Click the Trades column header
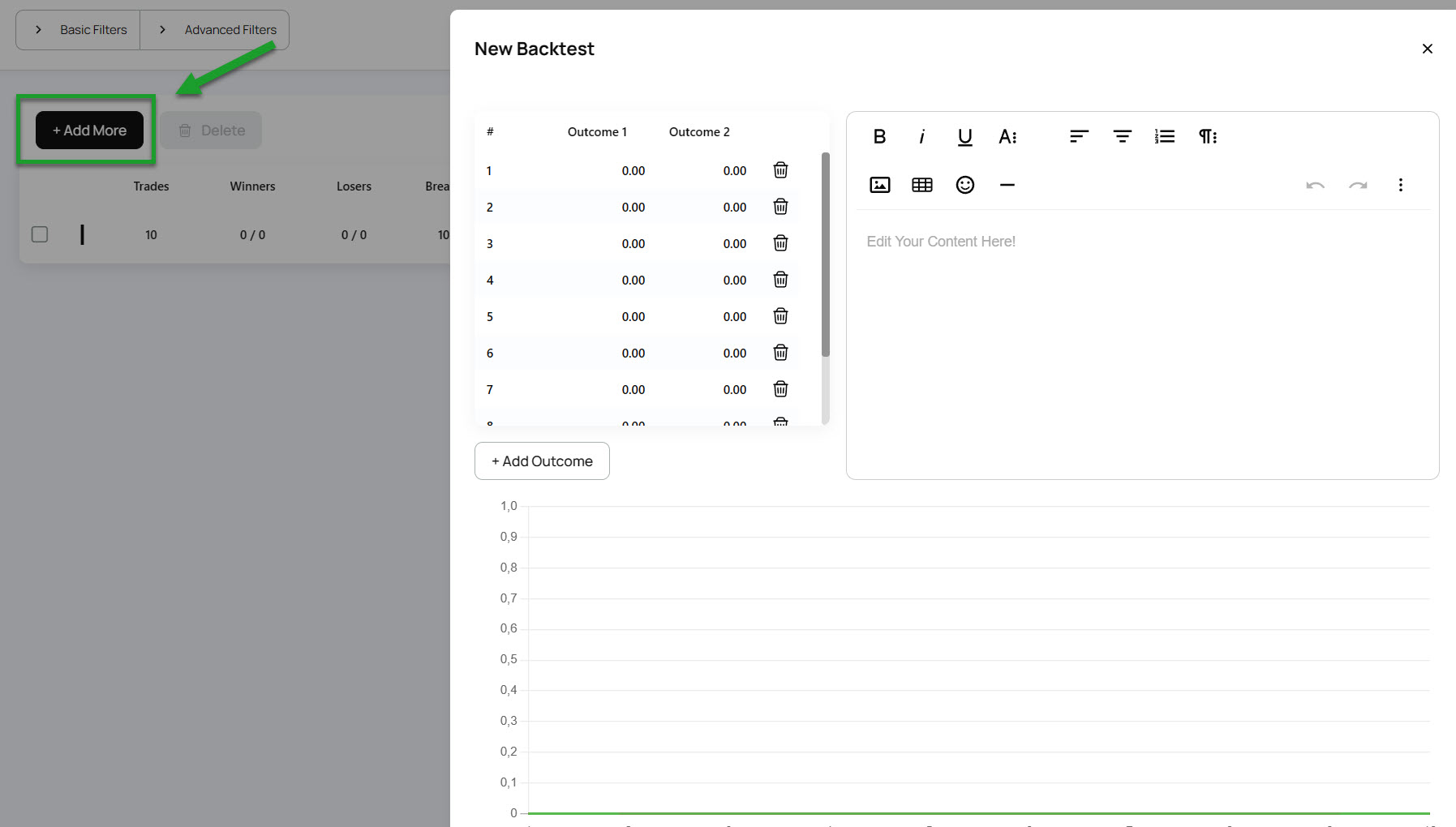Image resolution: width=1456 pixels, height=827 pixels. point(151,186)
